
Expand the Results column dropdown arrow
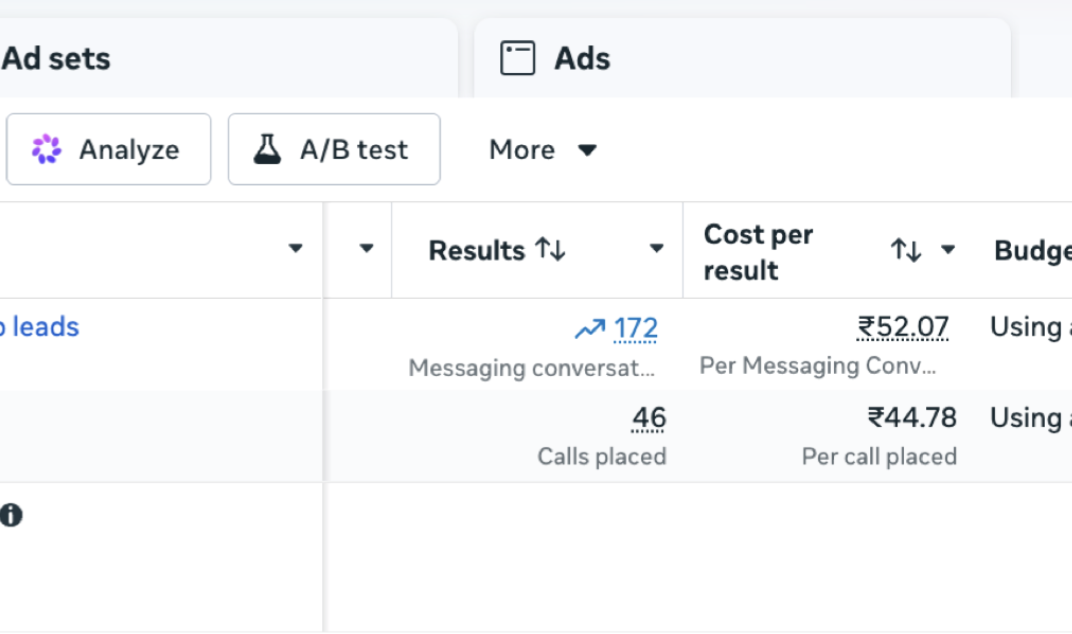[x=656, y=249]
